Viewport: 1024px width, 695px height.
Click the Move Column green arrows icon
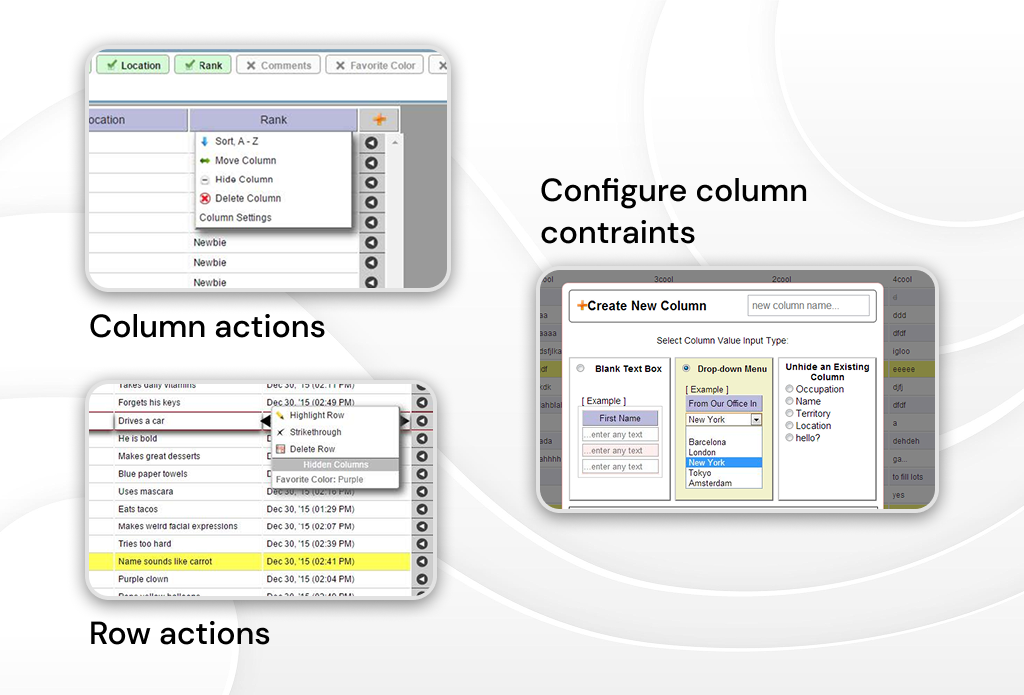(204, 160)
